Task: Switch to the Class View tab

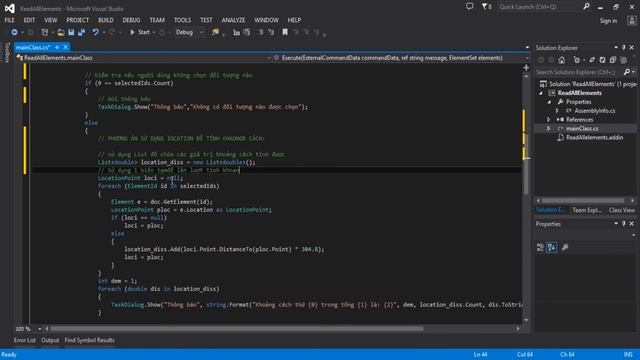Action: click(x=622, y=210)
